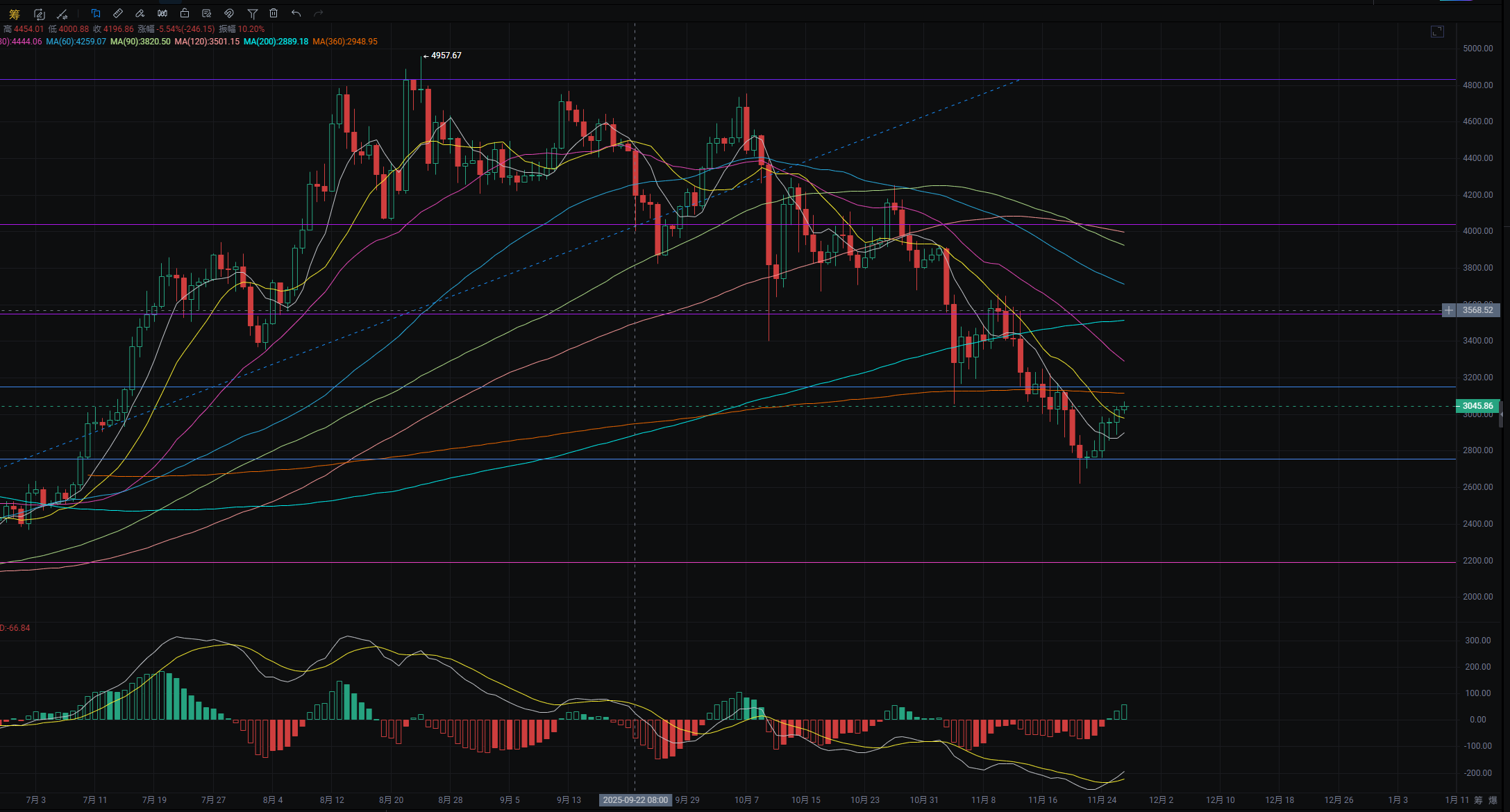
Task: Click the MA(200) moving average label
Action: point(276,42)
